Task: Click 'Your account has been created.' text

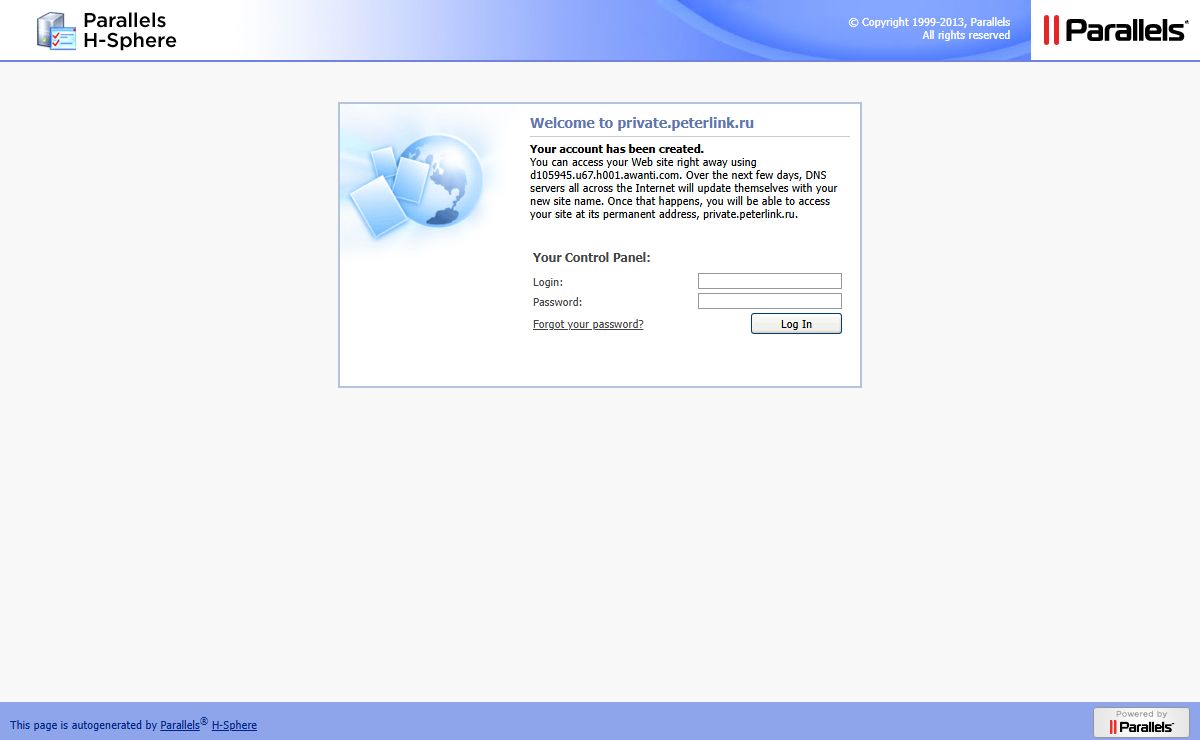Action: [x=617, y=149]
